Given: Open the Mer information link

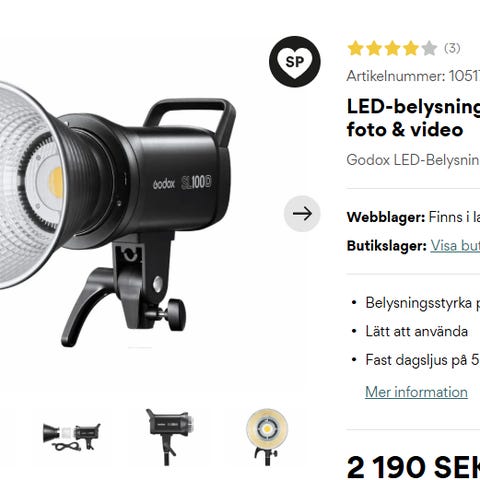Looking at the screenshot, I should tap(416, 392).
